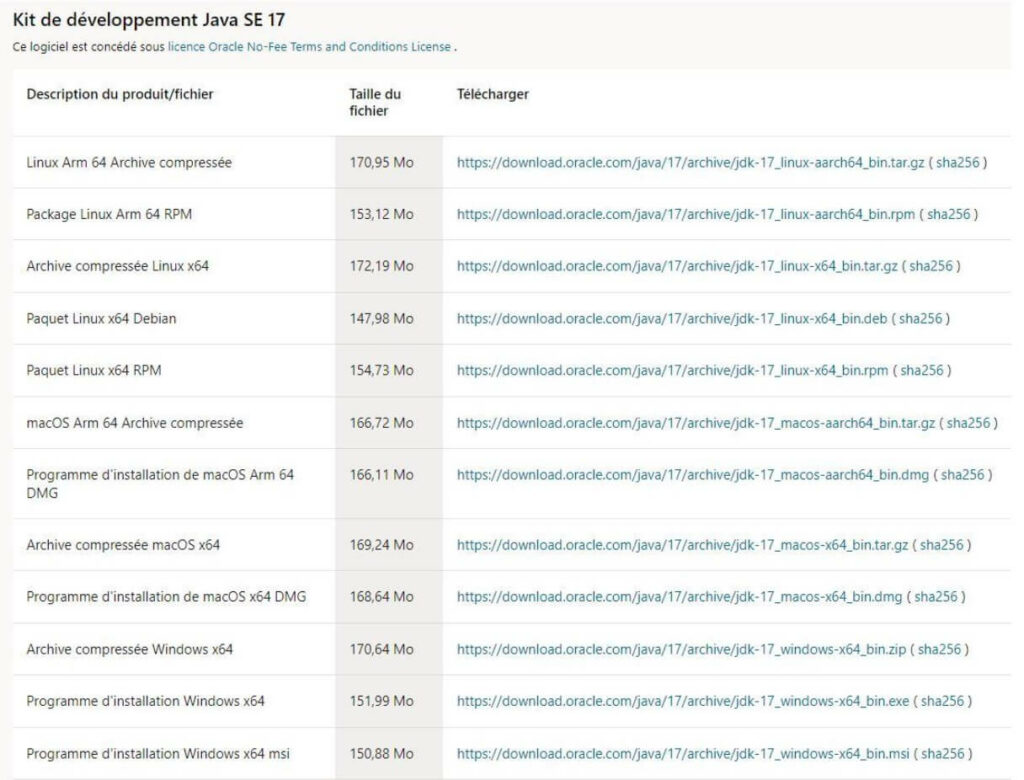Click the 153,12 Mo file size

tap(381, 214)
